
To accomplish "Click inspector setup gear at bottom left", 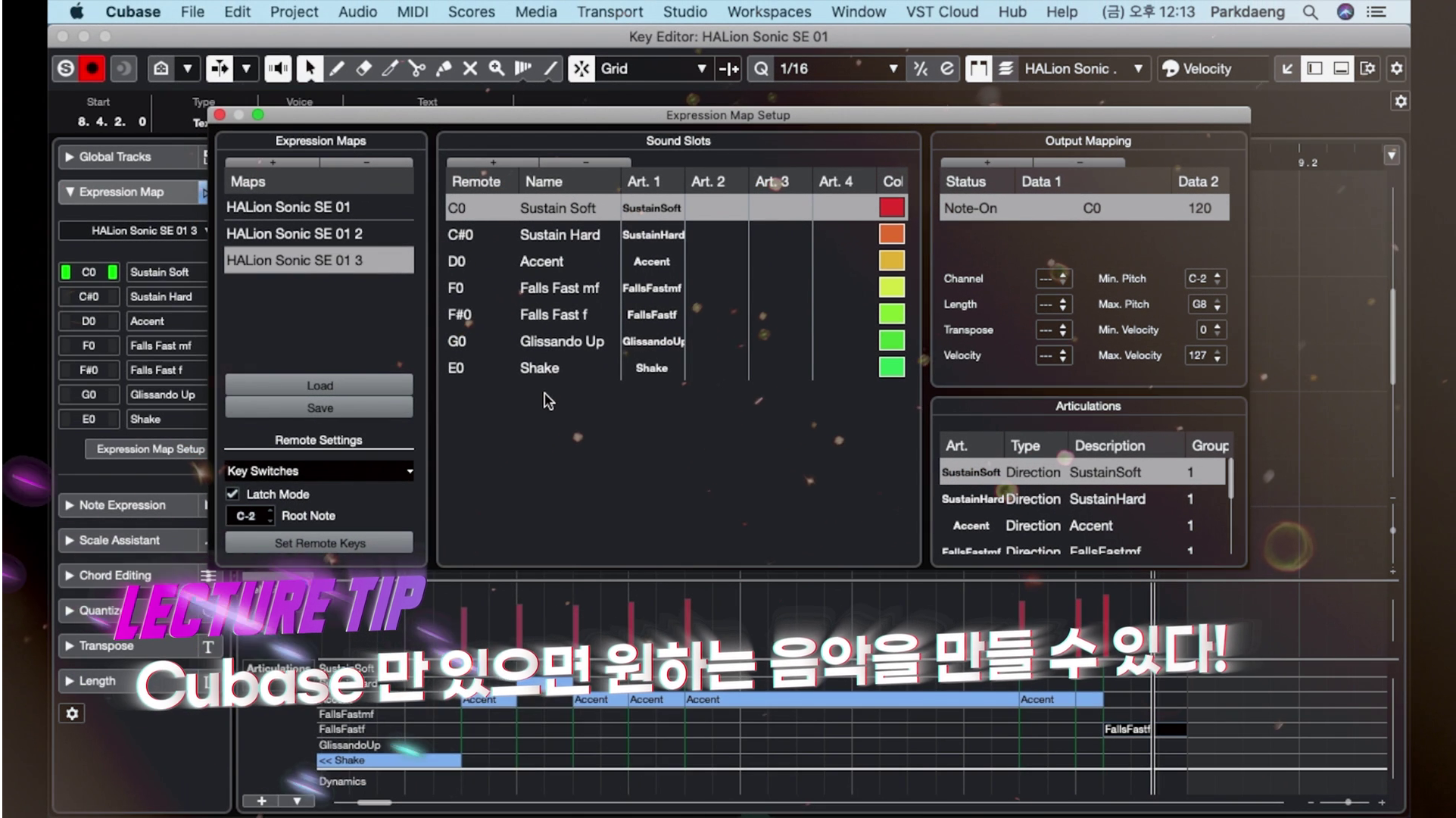I will [x=72, y=713].
